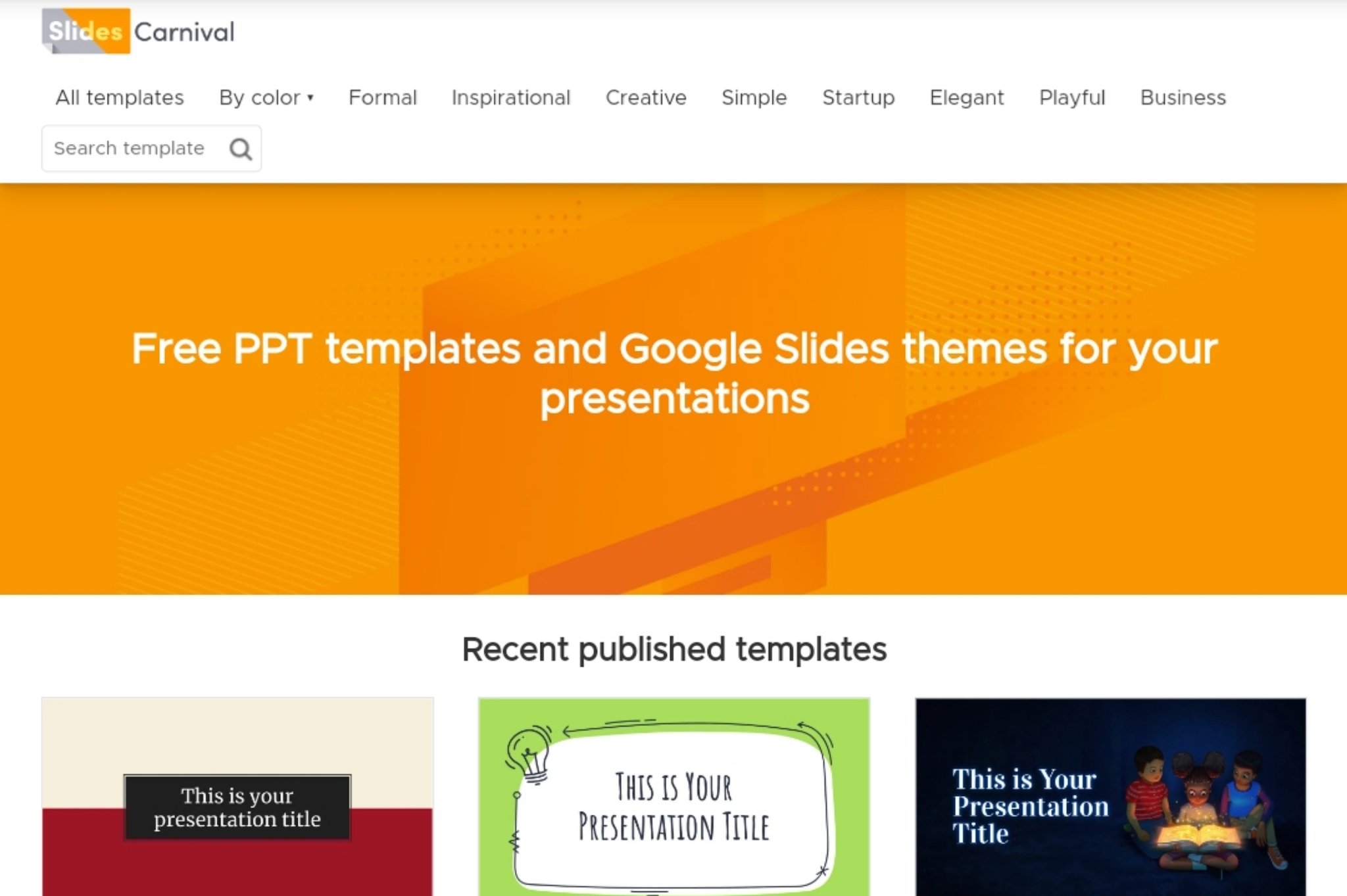The width and height of the screenshot is (1347, 896).
Task: View Startup presentation templates
Action: [x=858, y=97]
